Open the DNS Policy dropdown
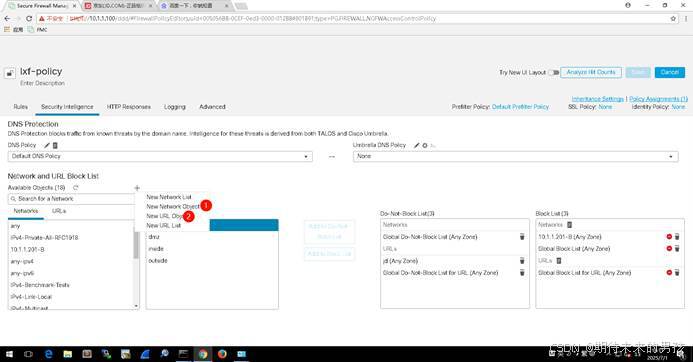This screenshot has width=693, height=362. [160, 156]
